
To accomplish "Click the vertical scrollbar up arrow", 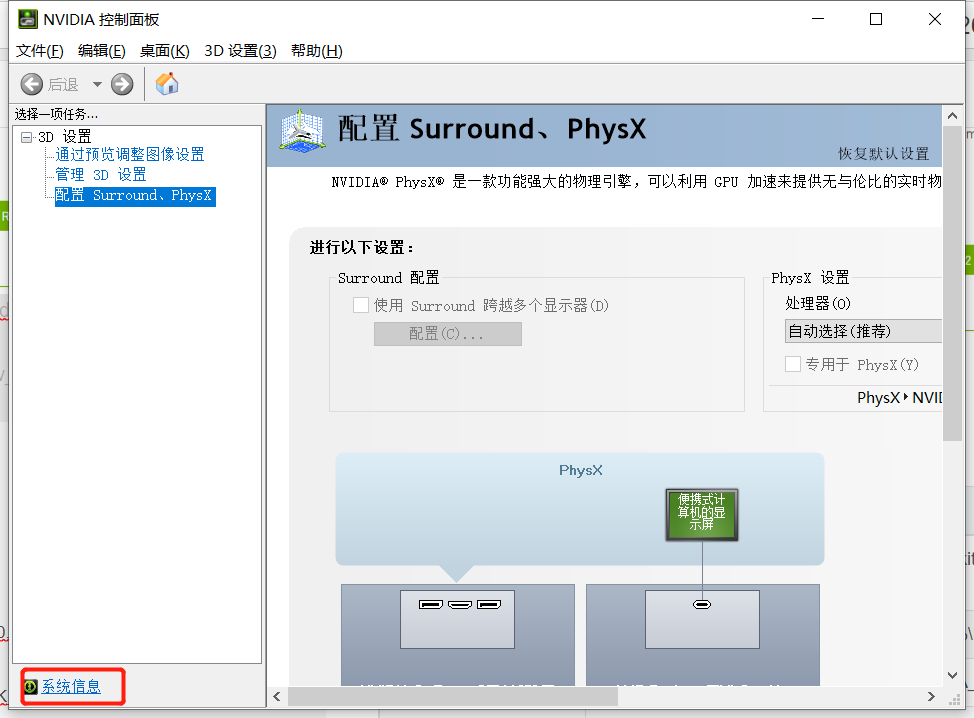I will 952,116.
